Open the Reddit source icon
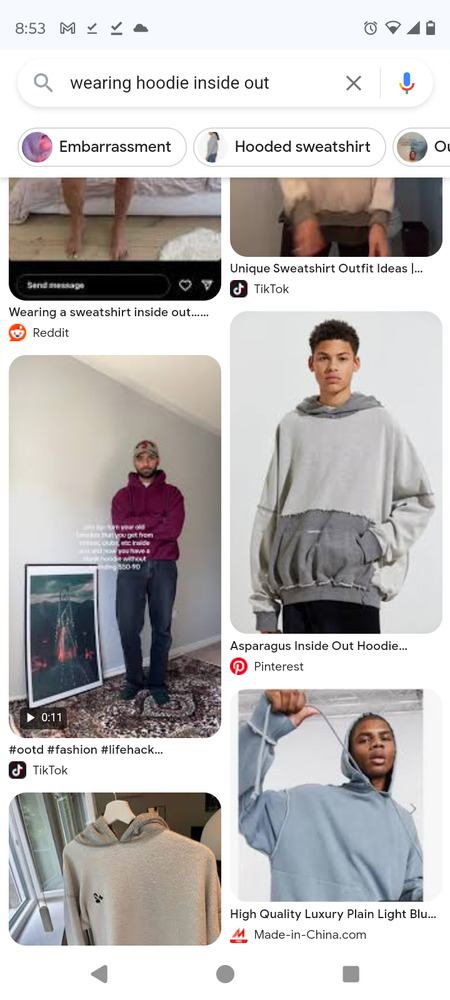This screenshot has height=1000, width=450. pos(18,332)
